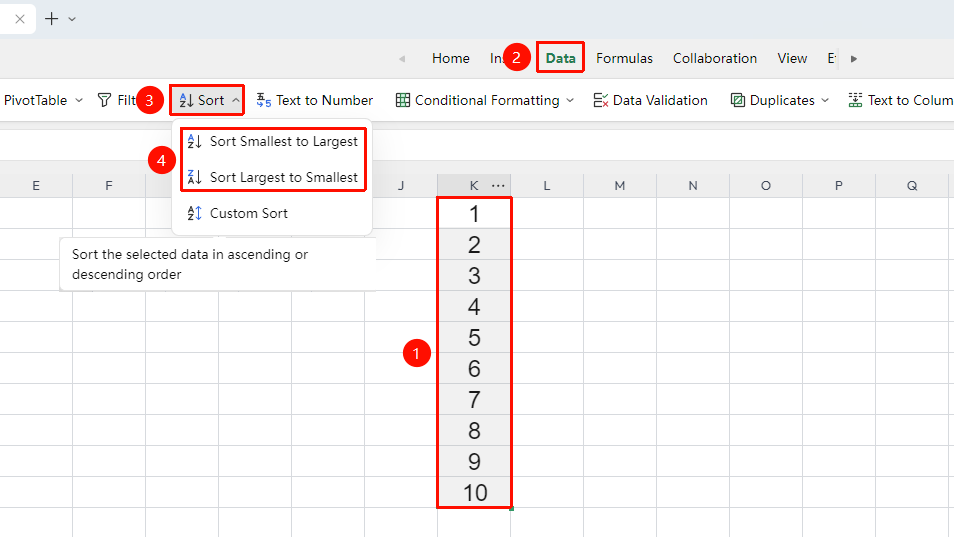The height and width of the screenshot is (537, 954).
Task: Expand the Duplicates dropdown chevron
Action: pyautogui.click(x=825, y=100)
